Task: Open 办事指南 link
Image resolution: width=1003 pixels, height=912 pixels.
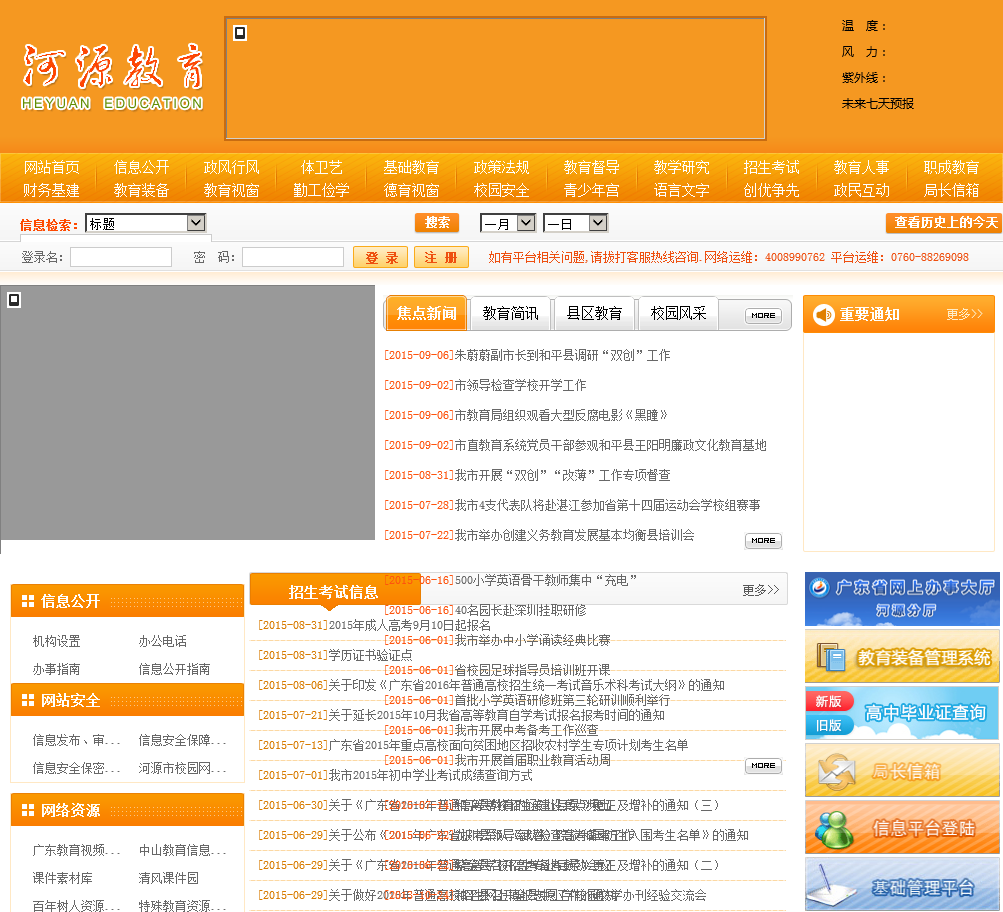Action: [x=56, y=670]
